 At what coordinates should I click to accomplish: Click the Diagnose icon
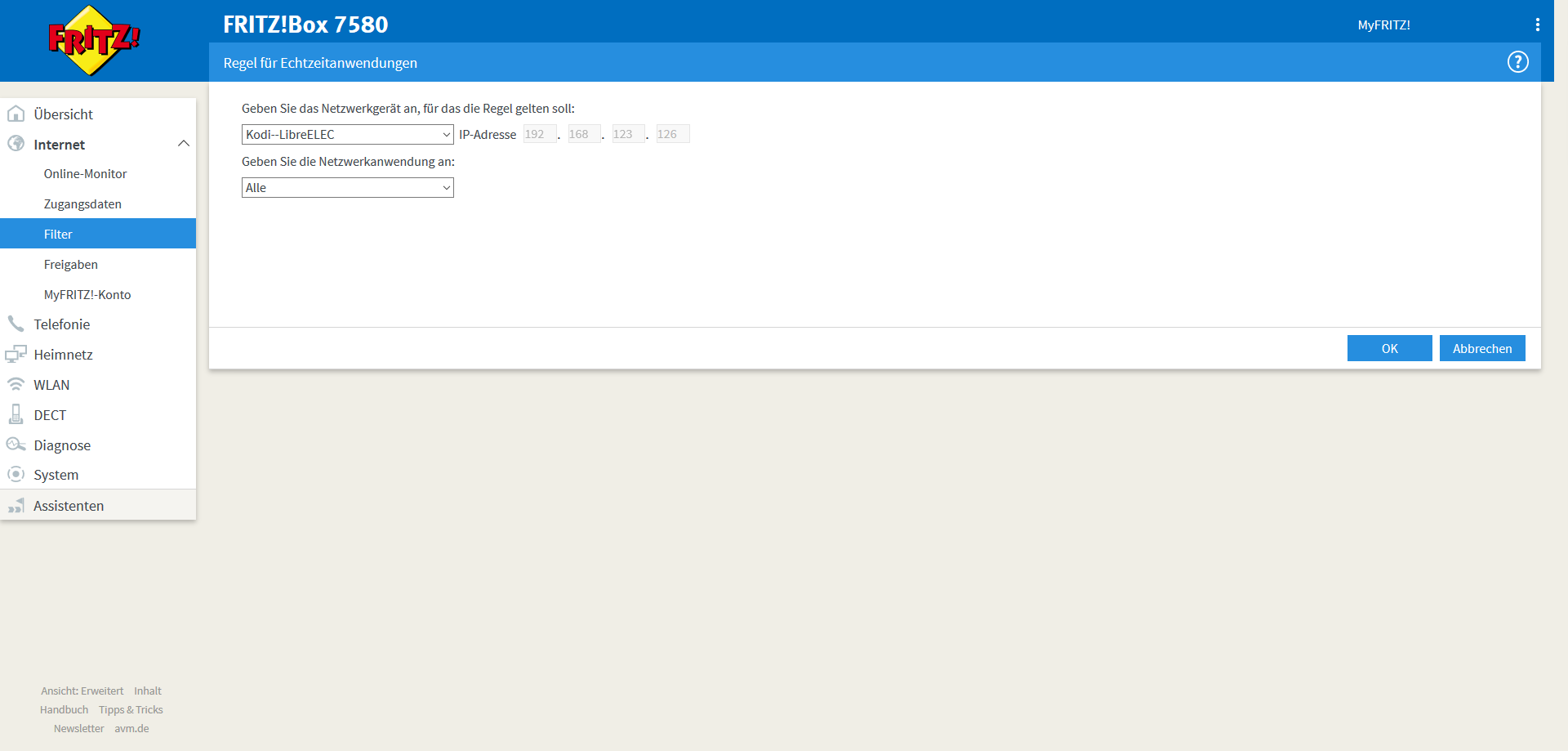pos(16,445)
